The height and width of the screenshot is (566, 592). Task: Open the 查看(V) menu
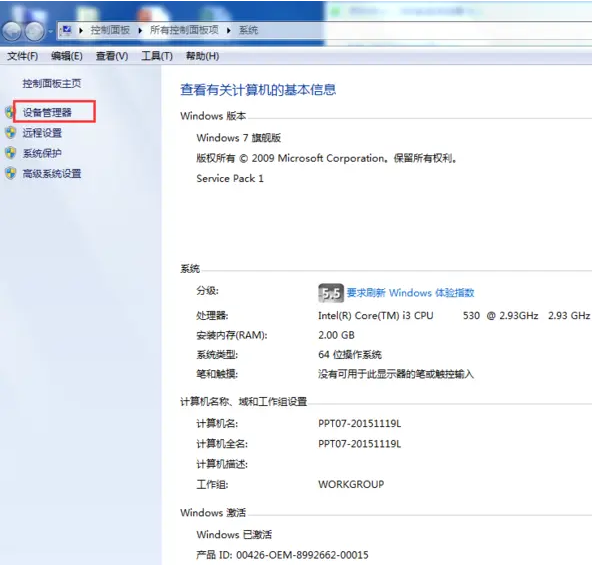(x=112, y=56)
